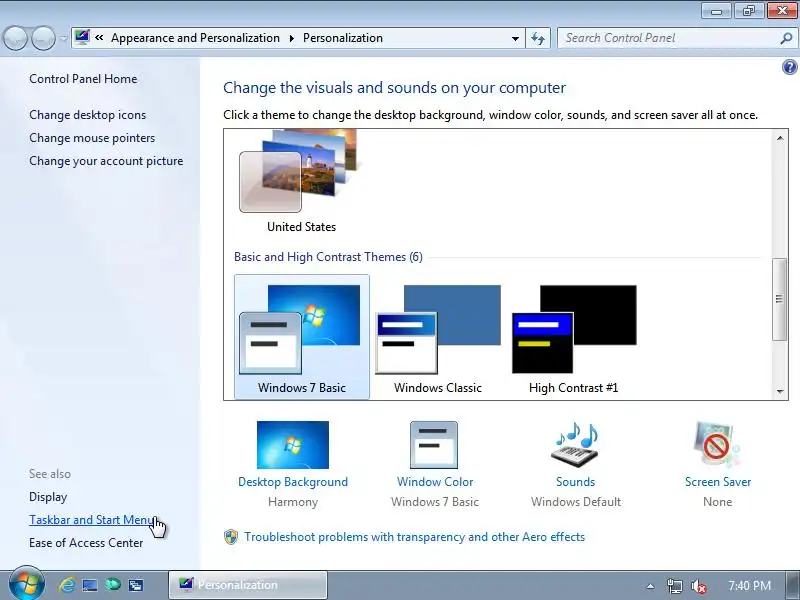Click the theme list scroll up arrow
Viewport: 800px width, 600px height.
coord(780,138)
